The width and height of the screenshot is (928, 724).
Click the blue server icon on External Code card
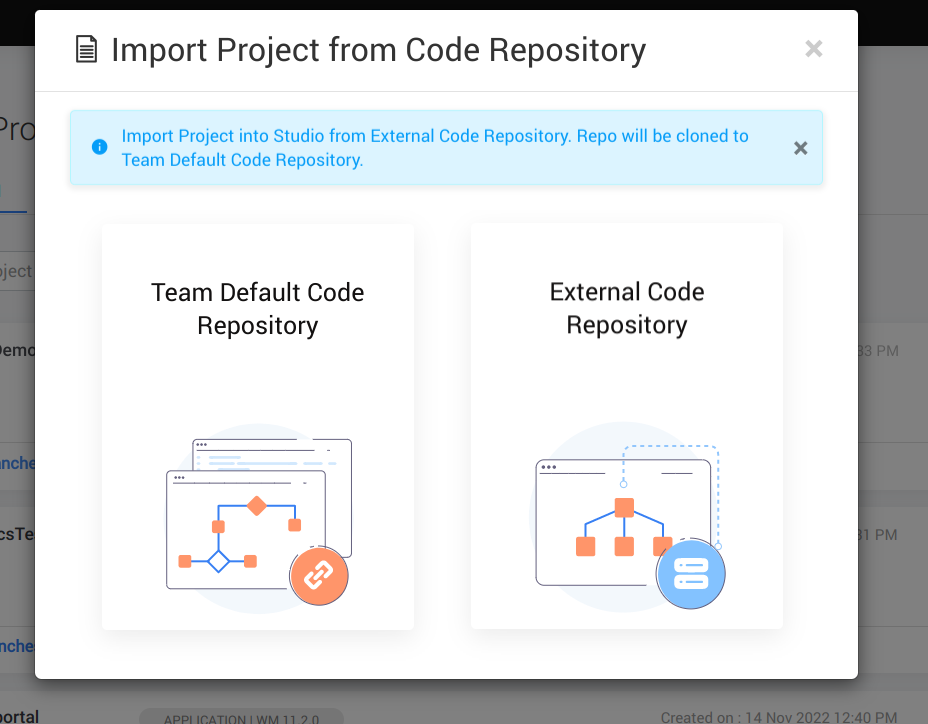pos(690,573)
